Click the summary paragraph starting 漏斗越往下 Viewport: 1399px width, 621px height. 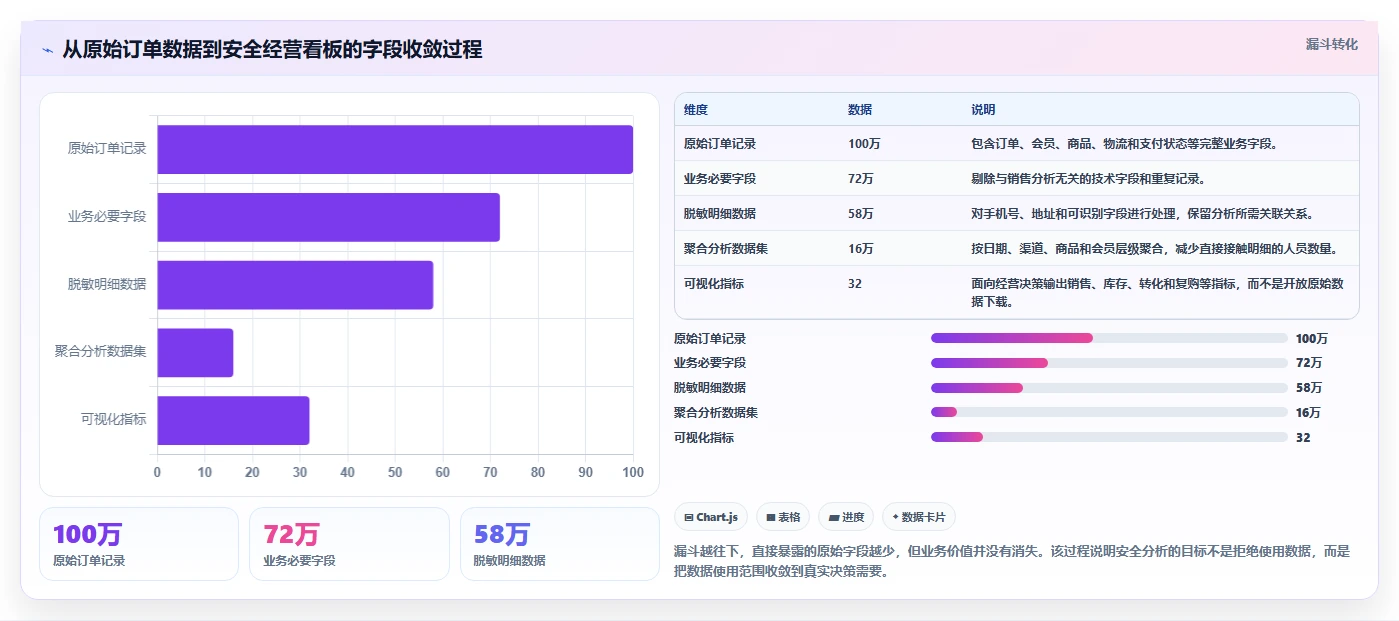(x=1012, y=562)
